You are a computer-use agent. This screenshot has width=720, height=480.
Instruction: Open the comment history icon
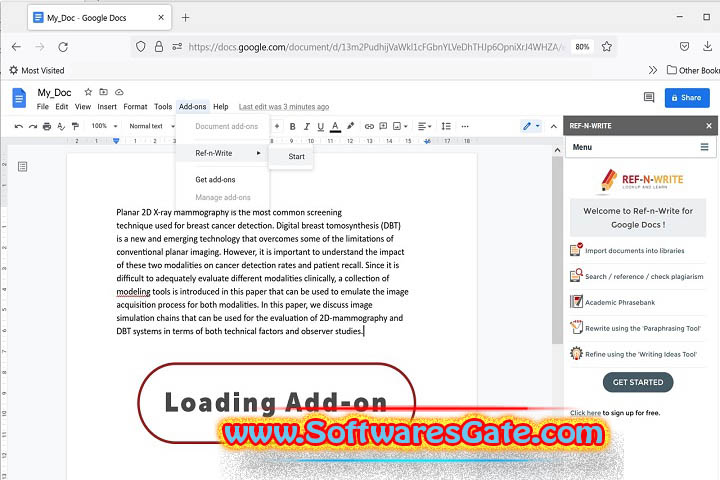(649, 97)
